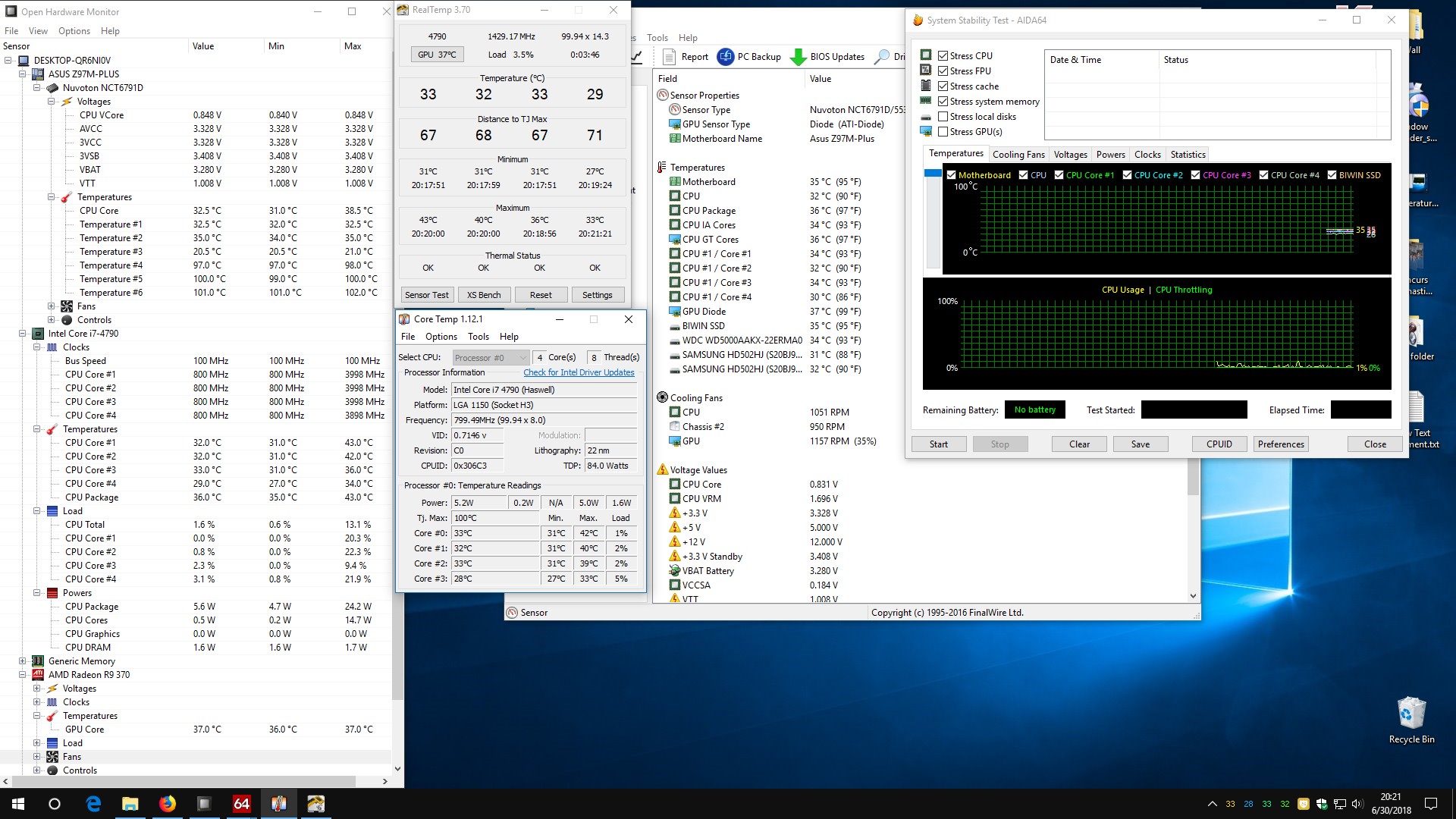Click the Check for Intel Driver Updates link
Screen dimensions: 1456x819
(x=578, y=372)
